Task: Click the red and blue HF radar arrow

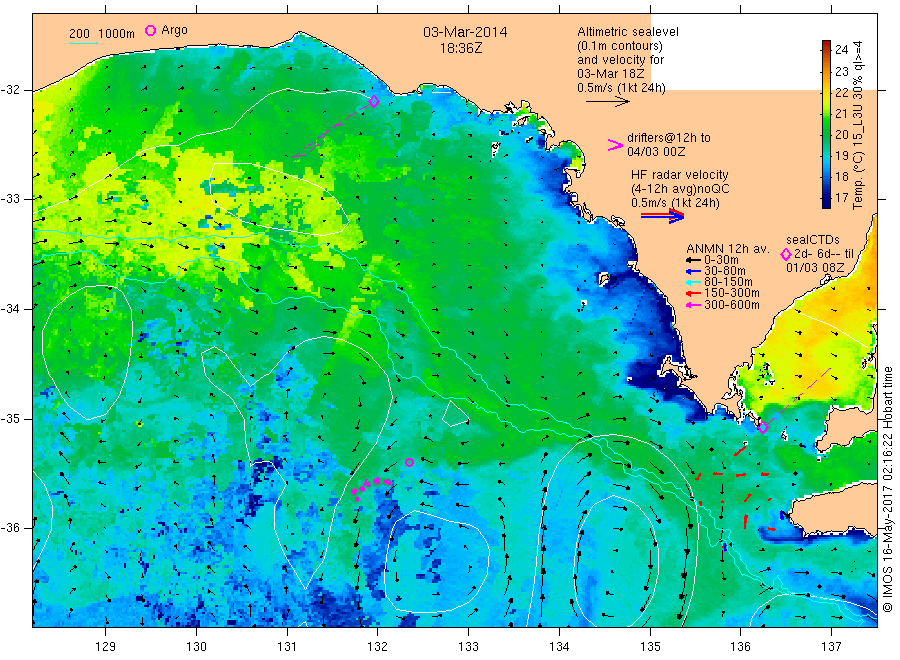Action: [662, 216]
